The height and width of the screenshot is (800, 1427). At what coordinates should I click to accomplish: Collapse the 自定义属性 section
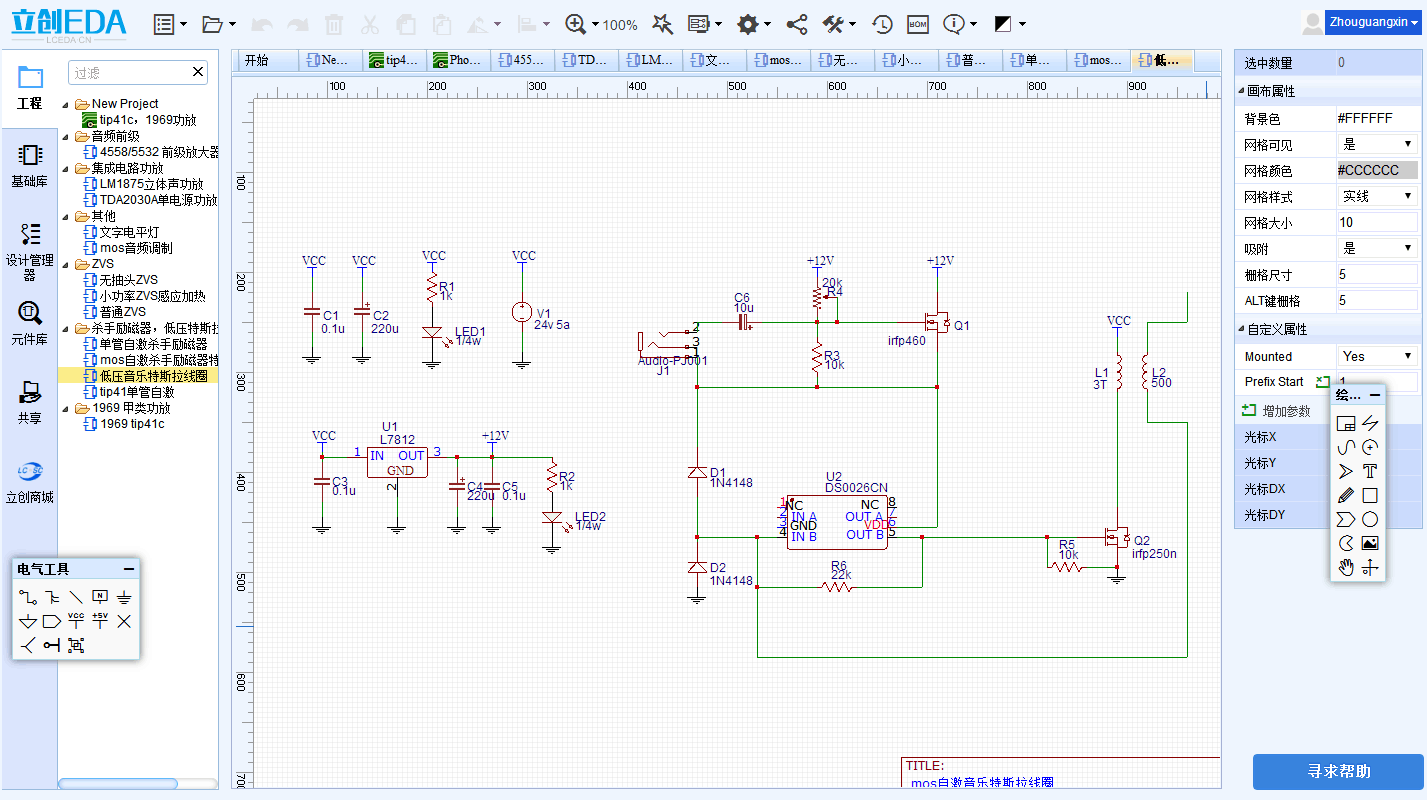pyautogui.click(x=1240, y=329)
